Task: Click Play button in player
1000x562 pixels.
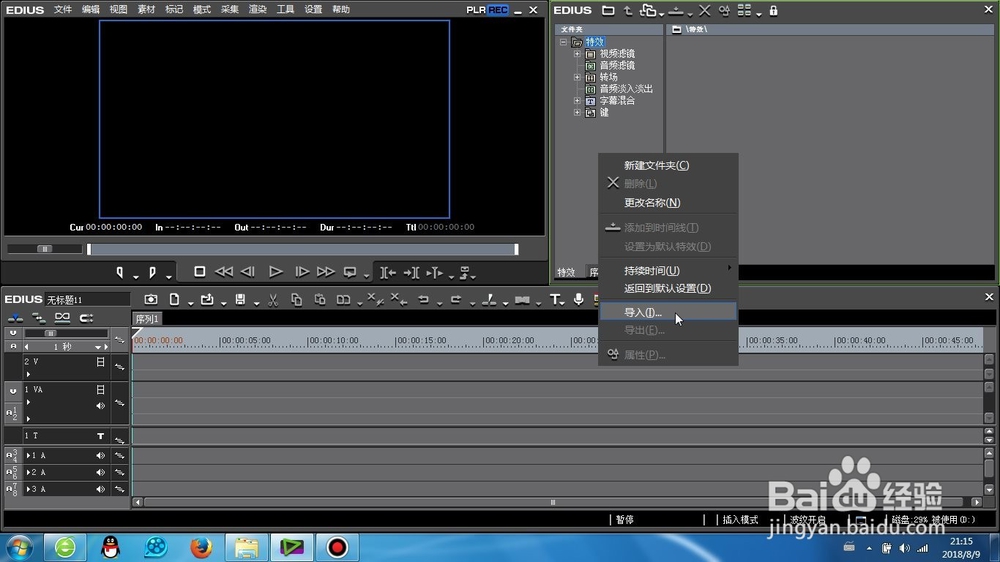Action: tap(276, 272)
